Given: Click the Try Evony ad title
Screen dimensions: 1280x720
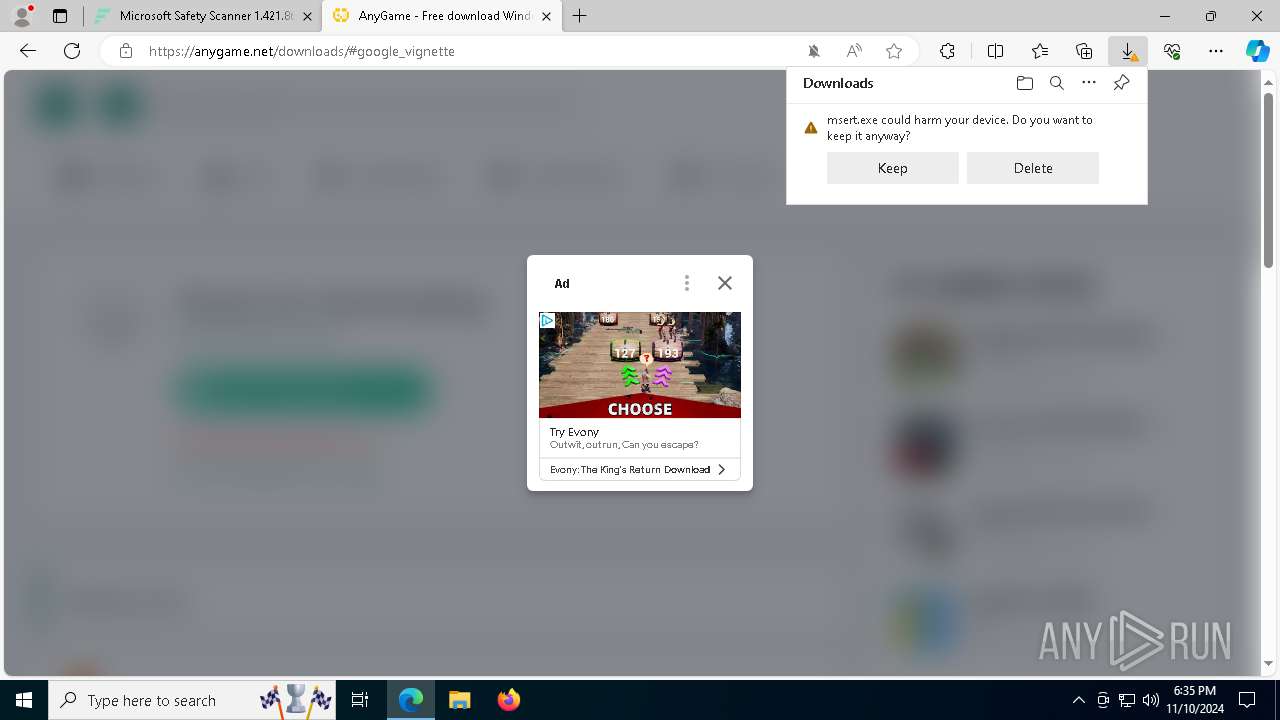Looking at the screenshot, I should tap(574, 432).
